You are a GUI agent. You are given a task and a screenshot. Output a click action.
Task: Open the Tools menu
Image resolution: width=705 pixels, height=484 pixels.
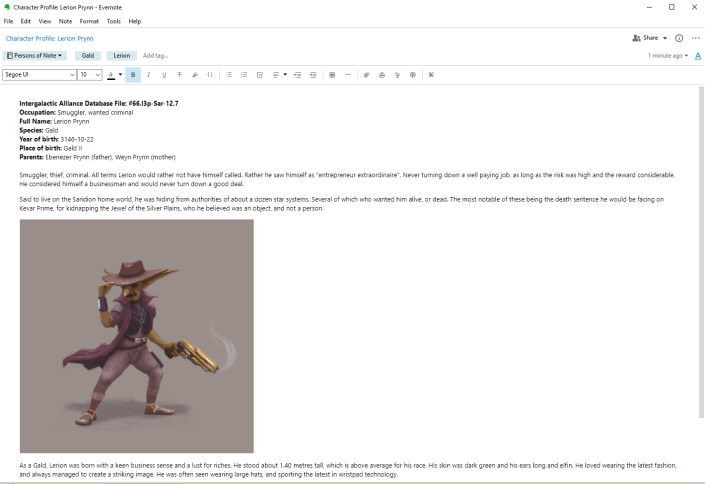[x=114, y=21]
